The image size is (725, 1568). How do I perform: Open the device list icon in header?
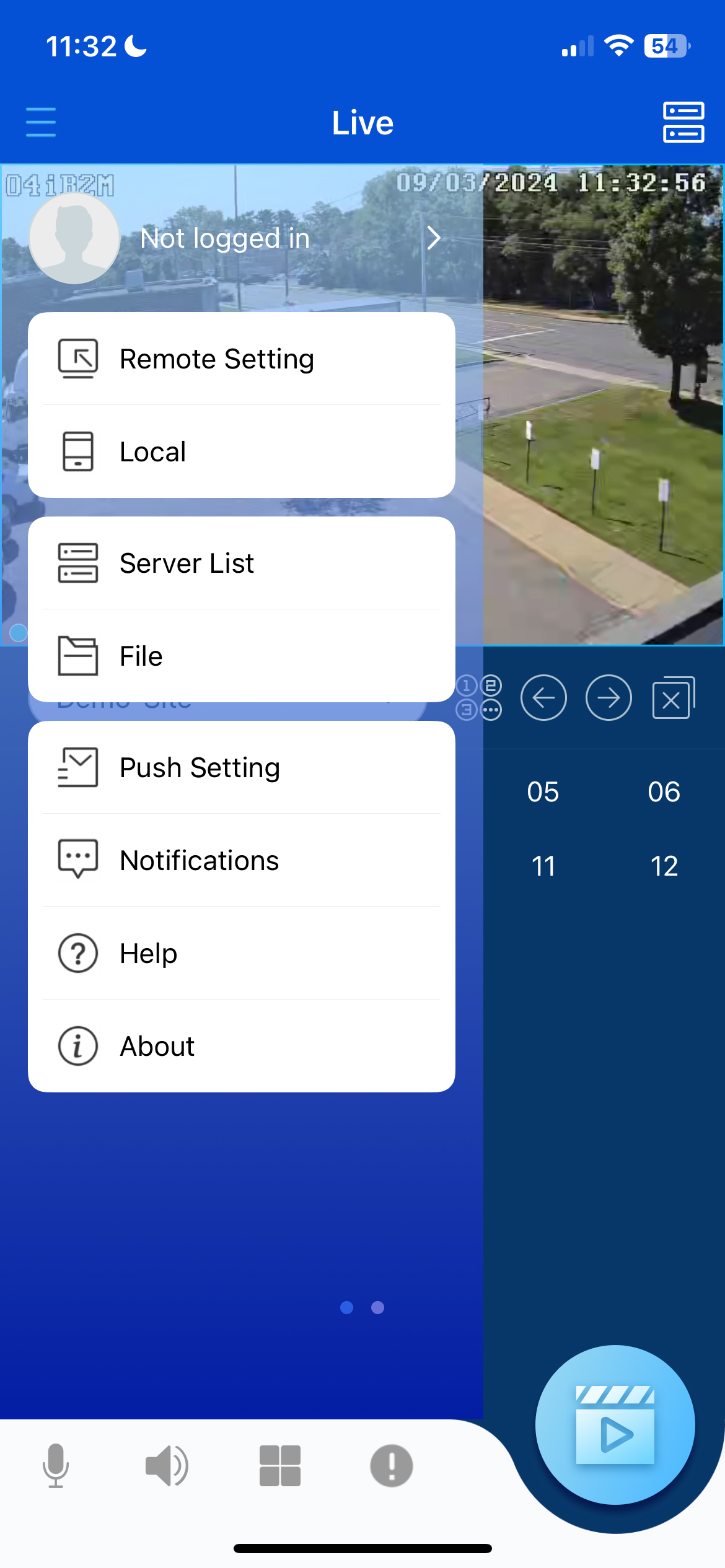(683, 122)
